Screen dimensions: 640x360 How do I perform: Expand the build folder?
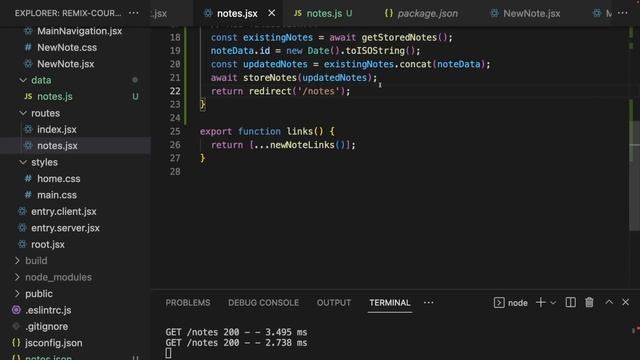[x=36, y=260]
